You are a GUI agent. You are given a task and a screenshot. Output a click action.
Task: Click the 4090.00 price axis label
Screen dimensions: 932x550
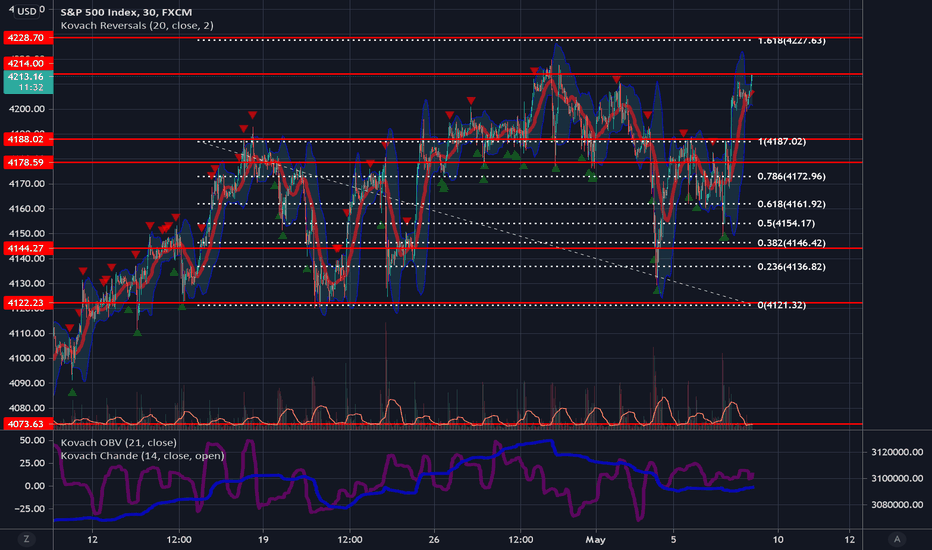point(27,383)
